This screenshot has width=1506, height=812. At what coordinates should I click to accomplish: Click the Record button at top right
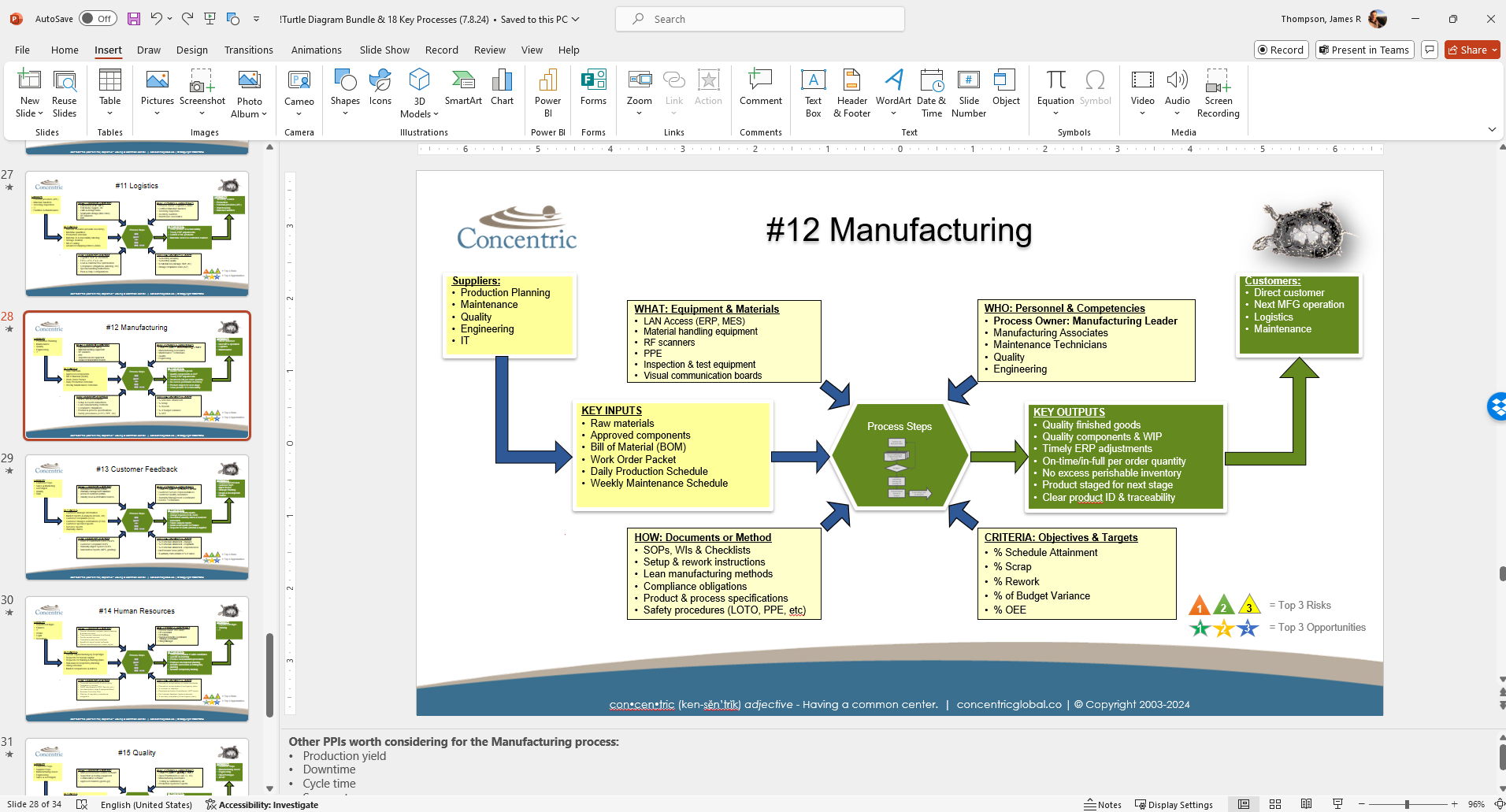click(1282, 50)
